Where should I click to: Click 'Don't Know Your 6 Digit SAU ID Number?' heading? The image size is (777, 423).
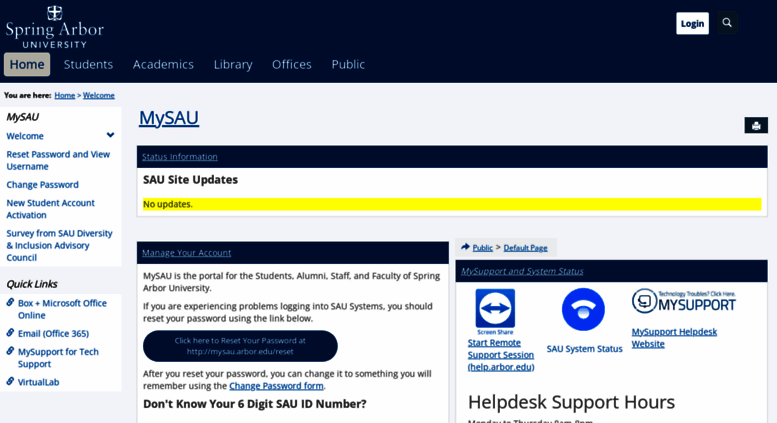tap(255, 404)
